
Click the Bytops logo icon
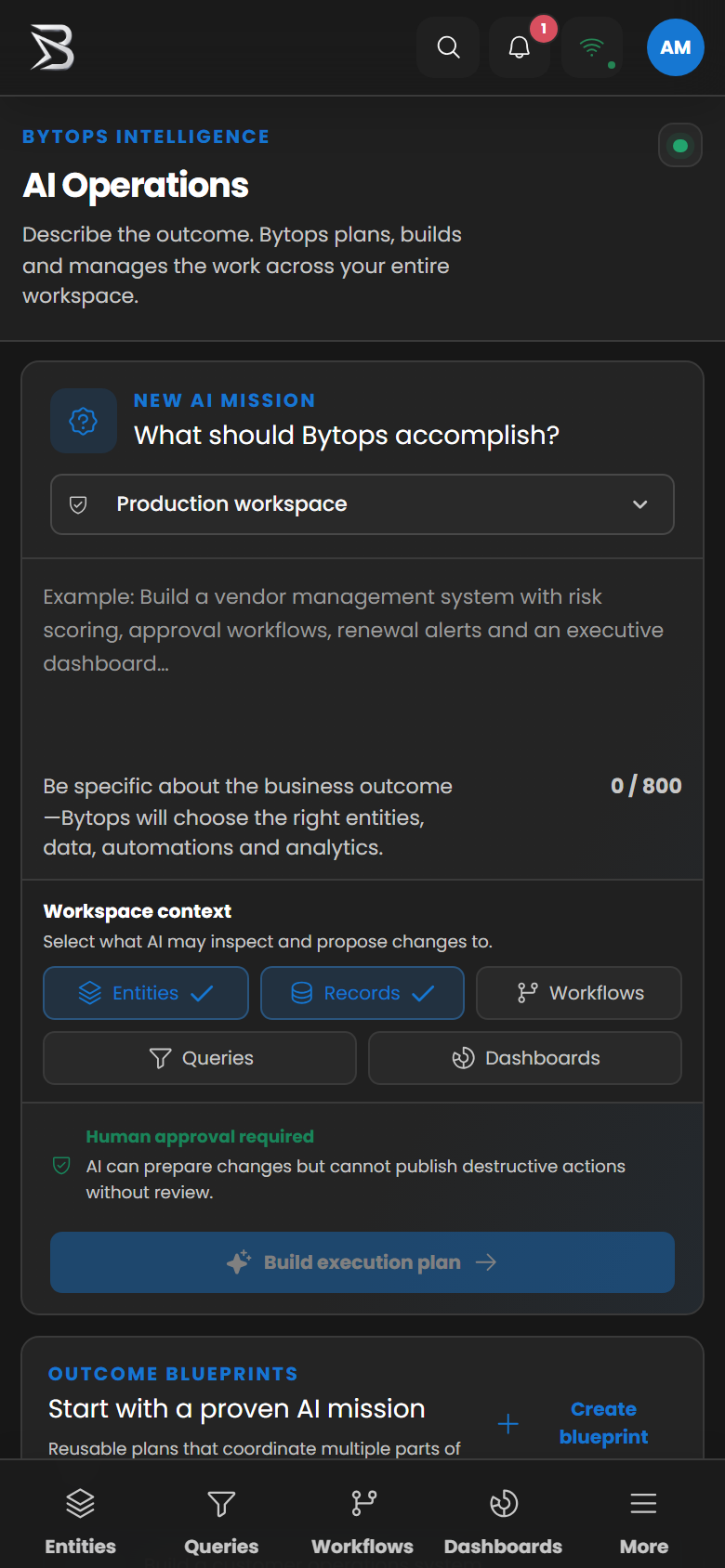tap(52, 47)
